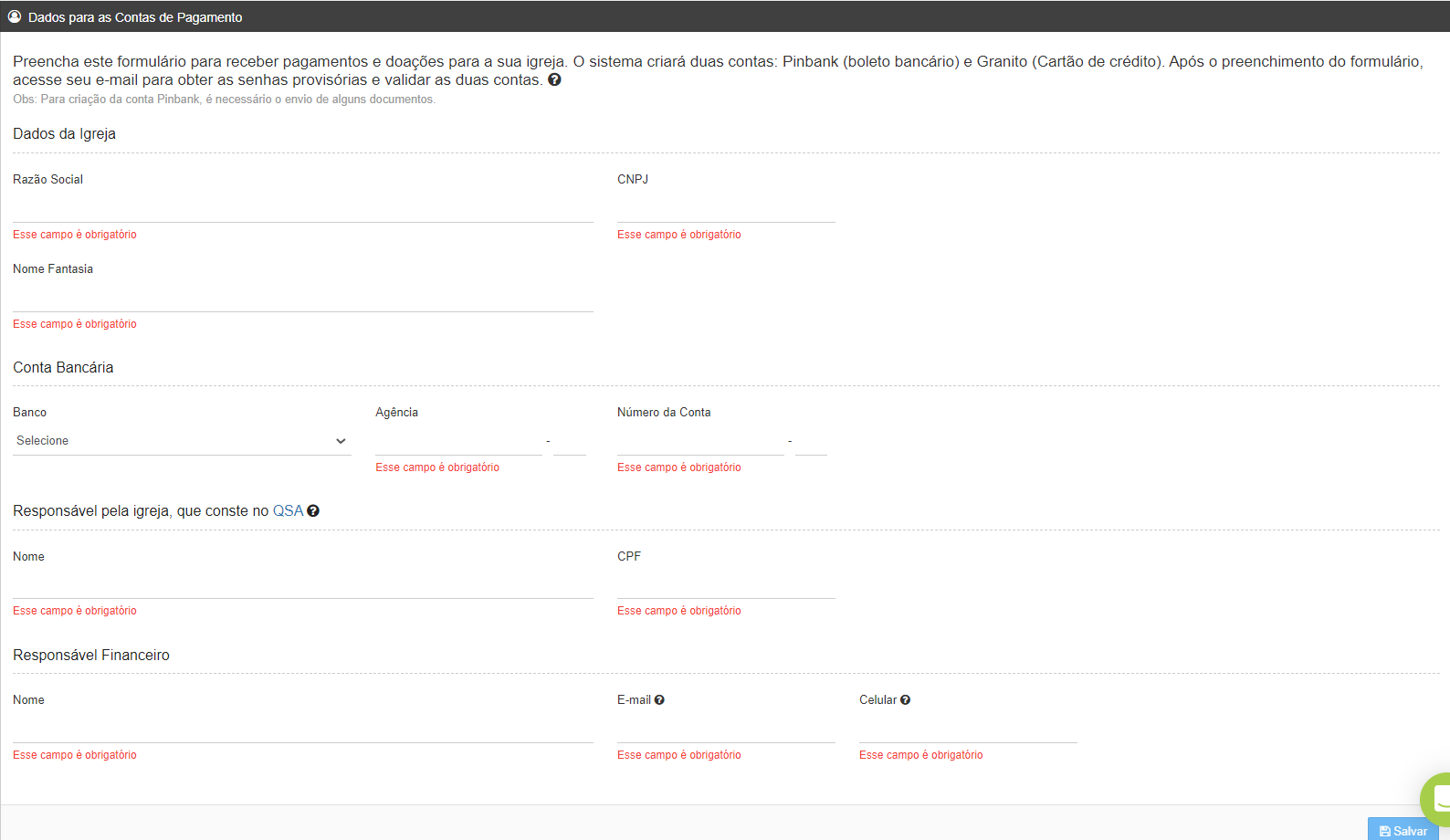Focus the Responsável Financeiro Nome field

pyautogui.click(x=303, y=729)
